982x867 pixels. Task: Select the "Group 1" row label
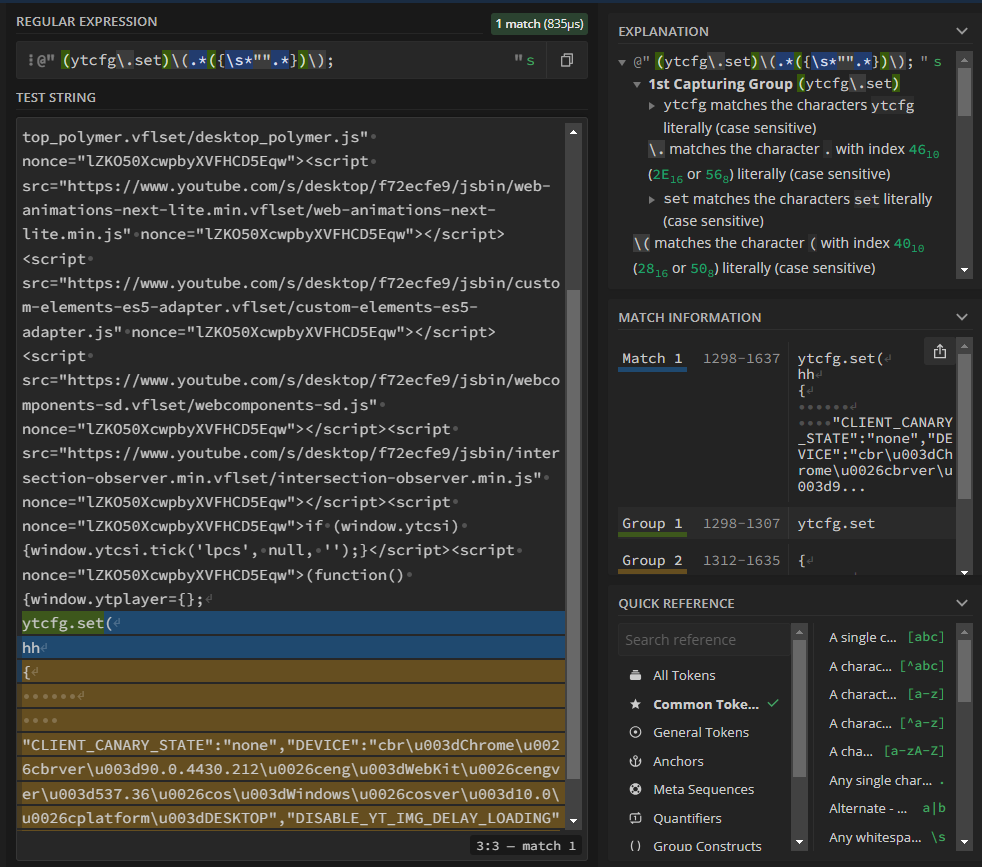[x=652, y=524]
